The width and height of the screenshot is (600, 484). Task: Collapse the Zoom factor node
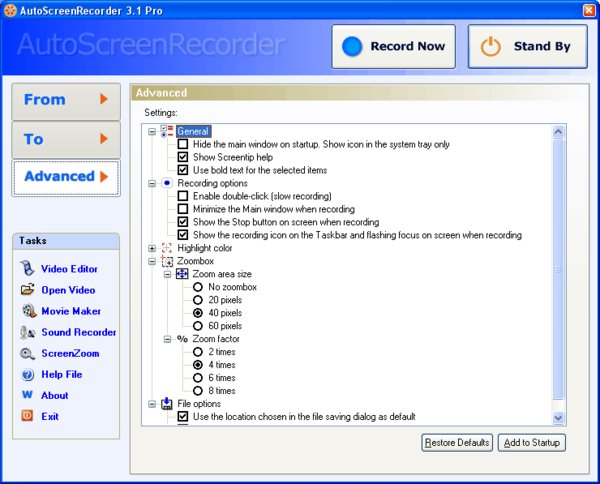(167, 339)
